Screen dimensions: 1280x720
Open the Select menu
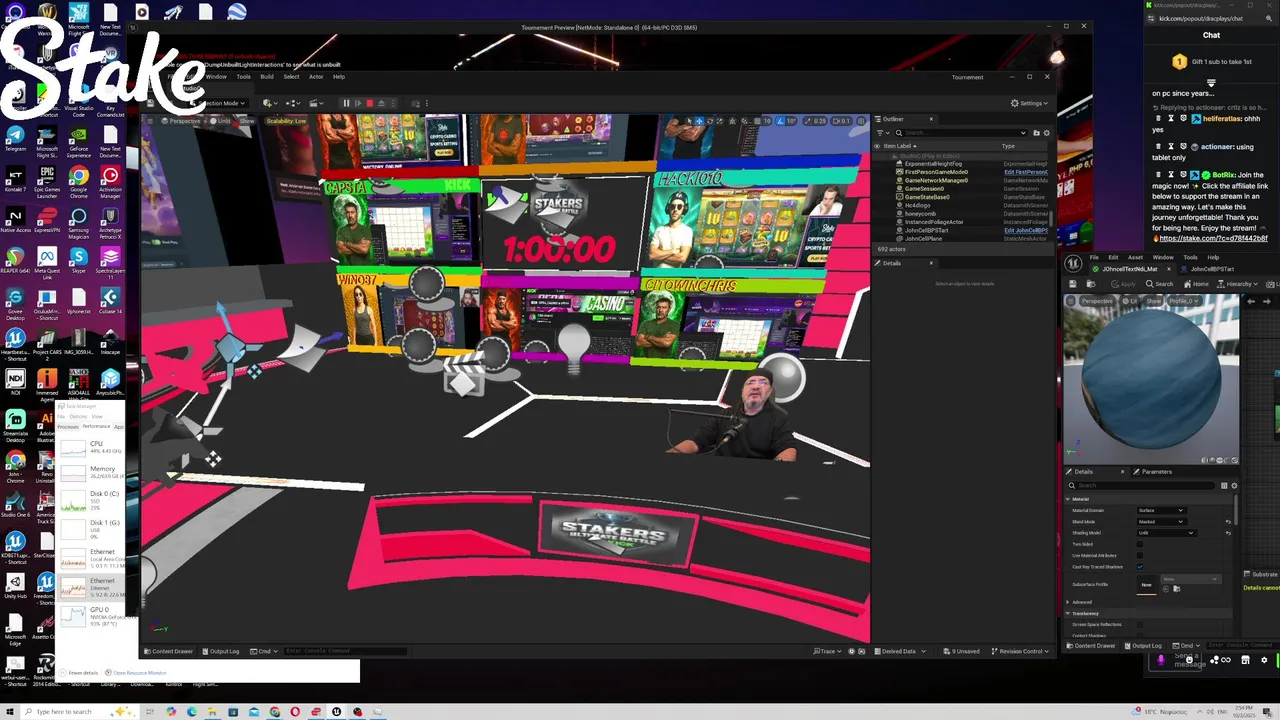point(291,76)
